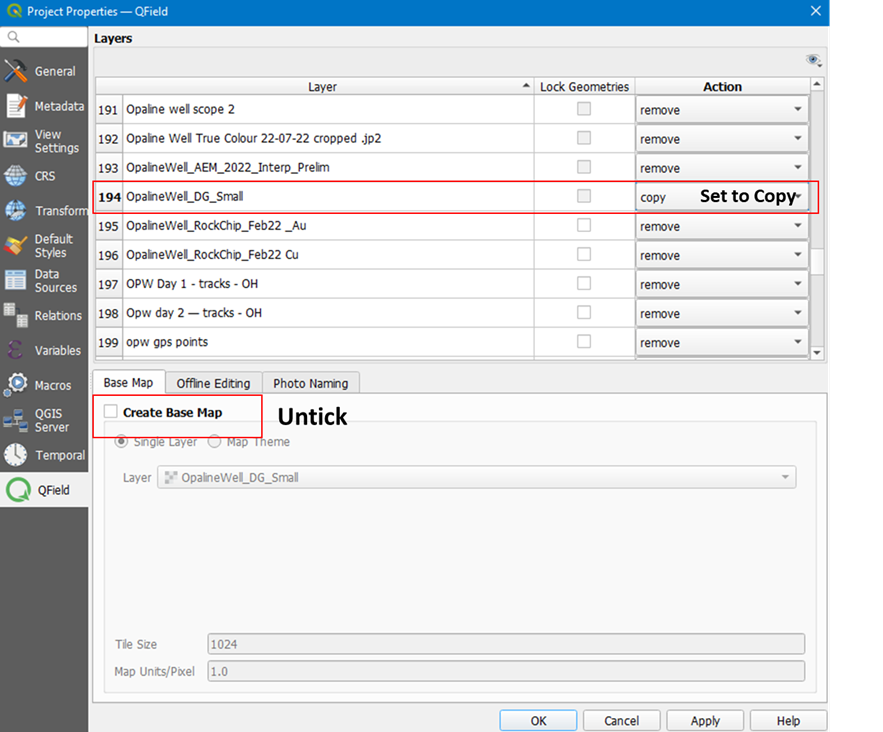The height and width of the screenshot is (732, 883).
Task: Click scrollbar up arrow in layers table
Action: (817, 84)
